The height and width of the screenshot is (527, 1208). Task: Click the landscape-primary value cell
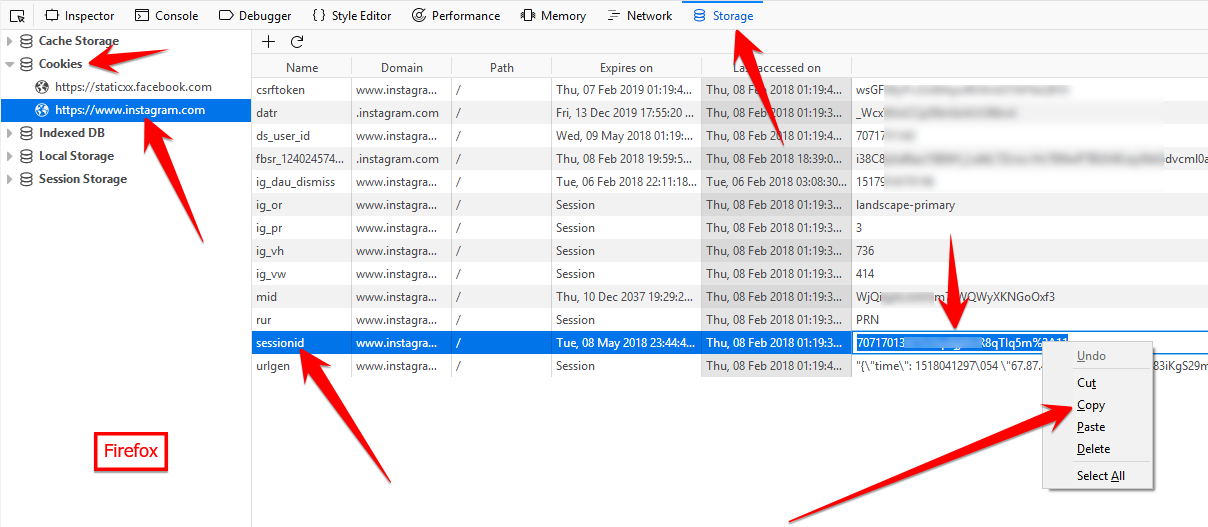tap(905, 205)
